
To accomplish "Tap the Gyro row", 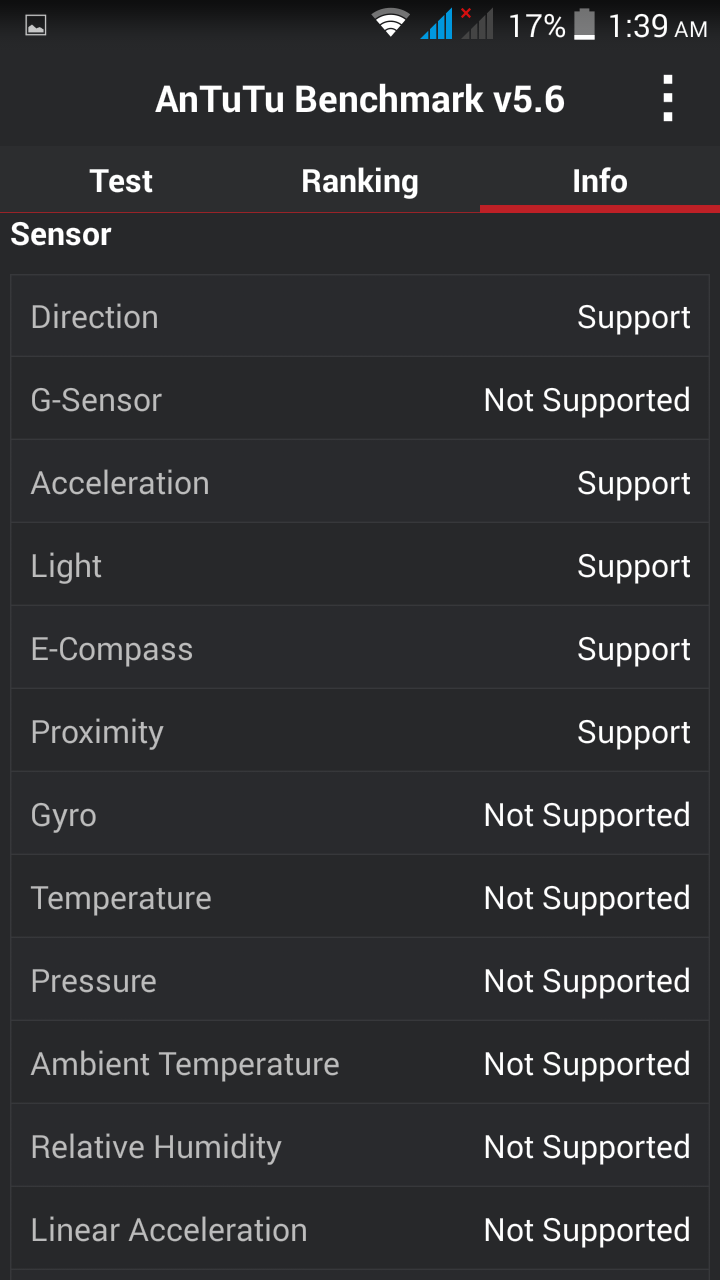I will point(360,815).
